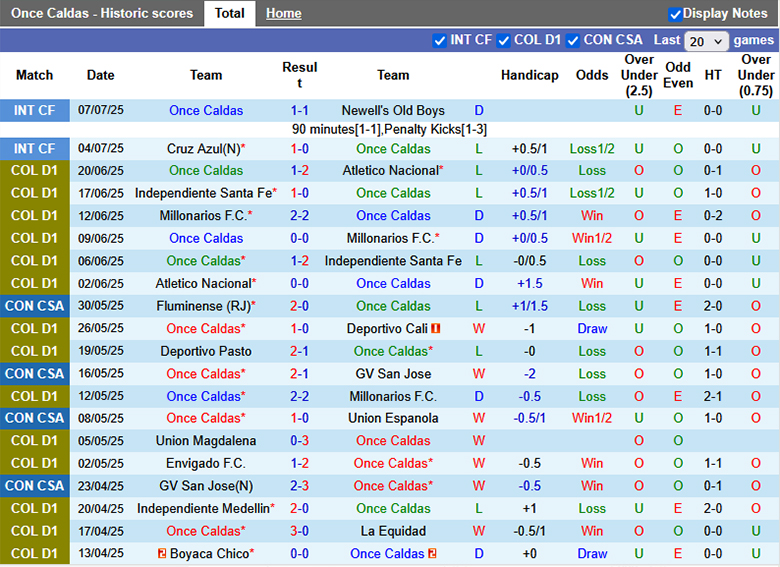The image size is (780, 567).
Task: Click the Odd Even column header
Action: point(678,75)
